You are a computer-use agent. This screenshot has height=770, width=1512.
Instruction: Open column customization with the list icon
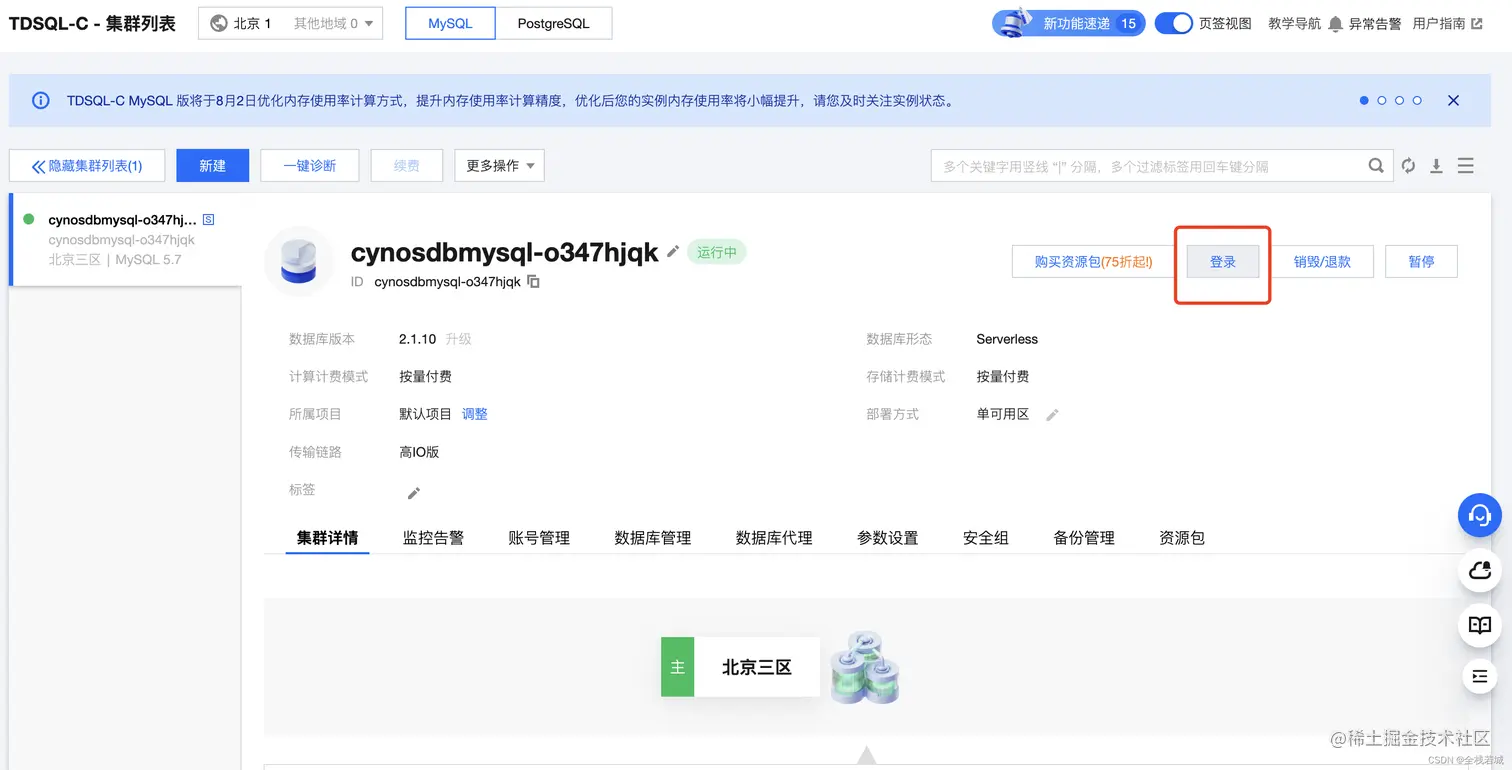pos(1464,165)
